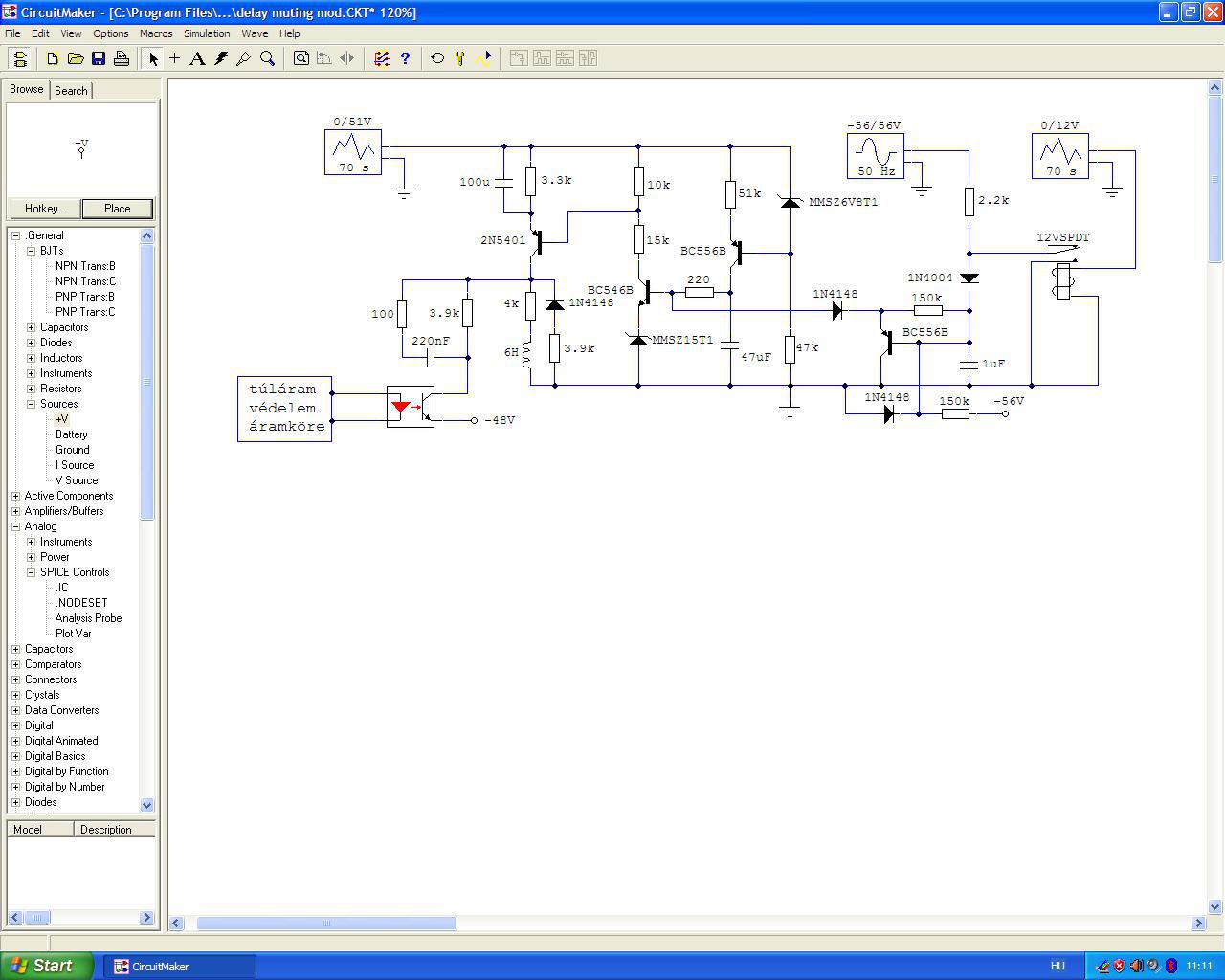Expand the Power tree node
The width and height of the screenshot is (1225, 980).
coord(31,557)
